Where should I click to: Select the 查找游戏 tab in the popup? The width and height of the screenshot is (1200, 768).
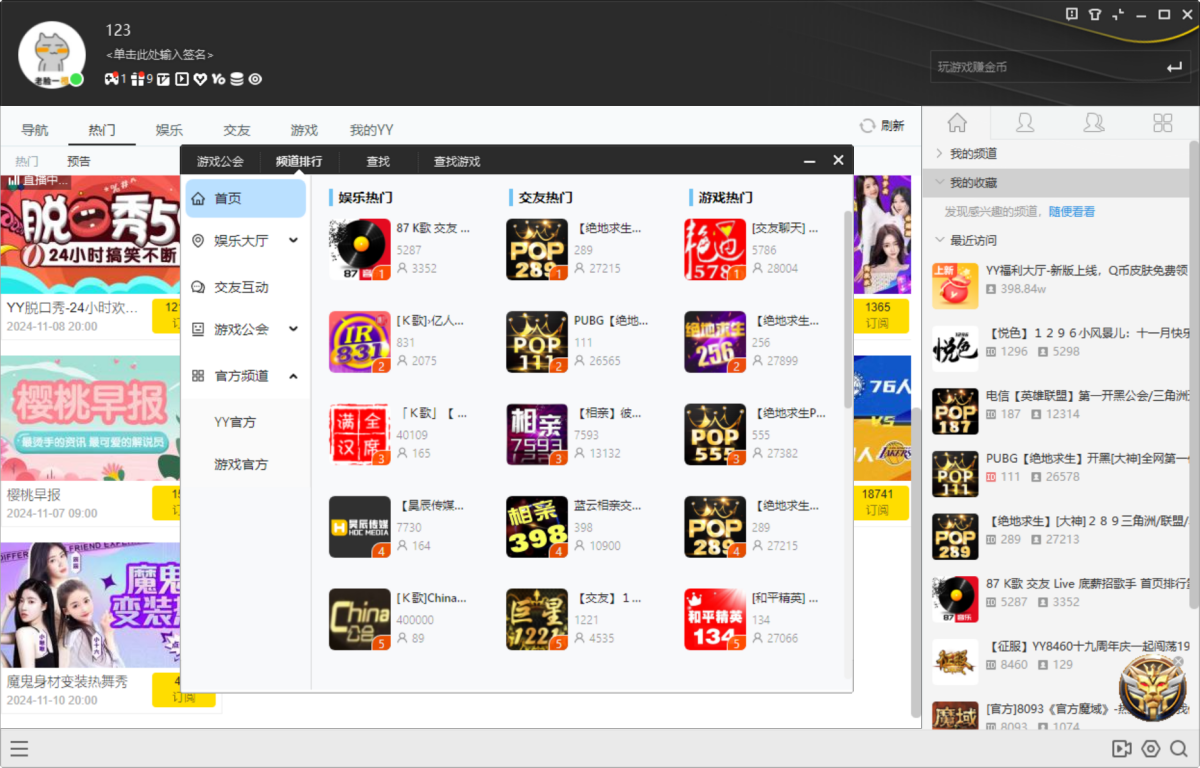tap(456, 161)
